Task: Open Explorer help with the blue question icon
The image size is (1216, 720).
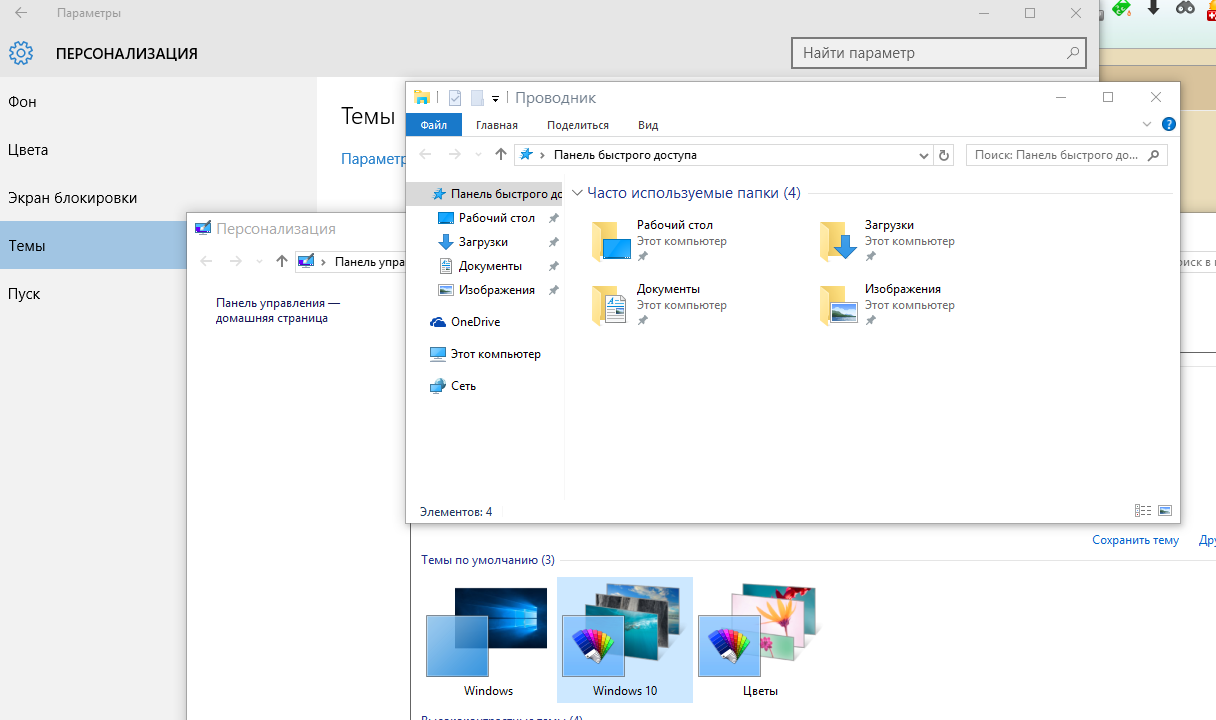Action: click(1168, 125)
